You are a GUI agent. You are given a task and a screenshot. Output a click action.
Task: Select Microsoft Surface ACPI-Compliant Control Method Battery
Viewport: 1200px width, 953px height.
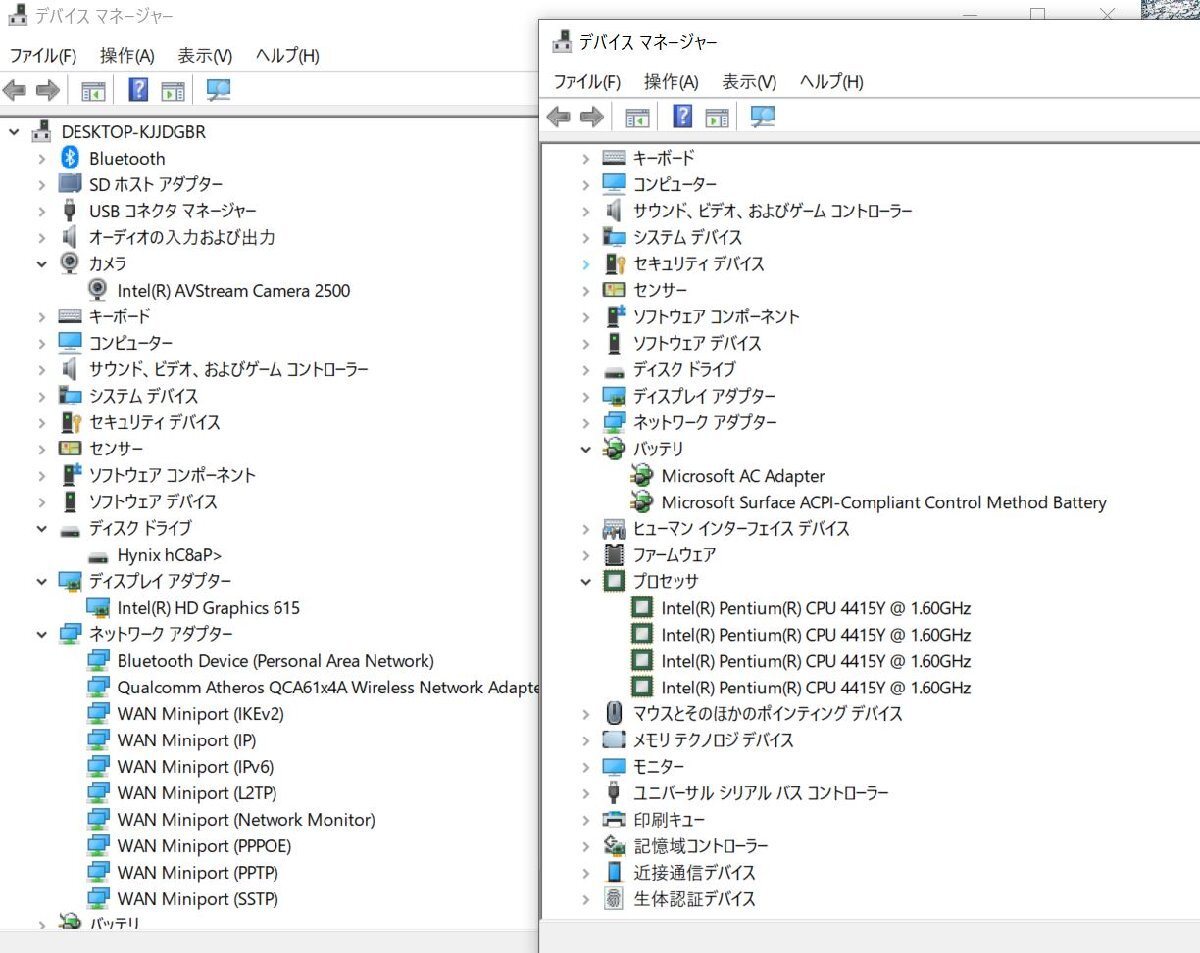point(884,502)
